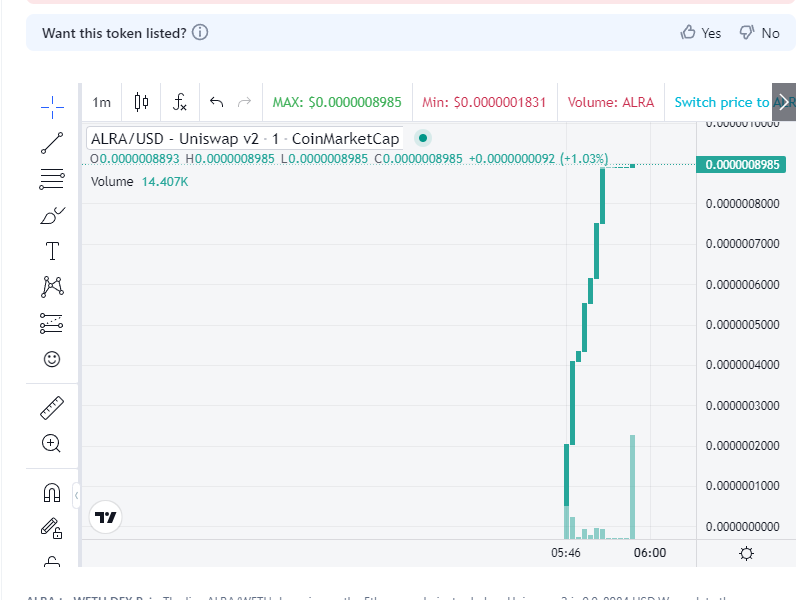Click the Min price label
The height and width of the screenshot is (600, 800).
[484, 103]
